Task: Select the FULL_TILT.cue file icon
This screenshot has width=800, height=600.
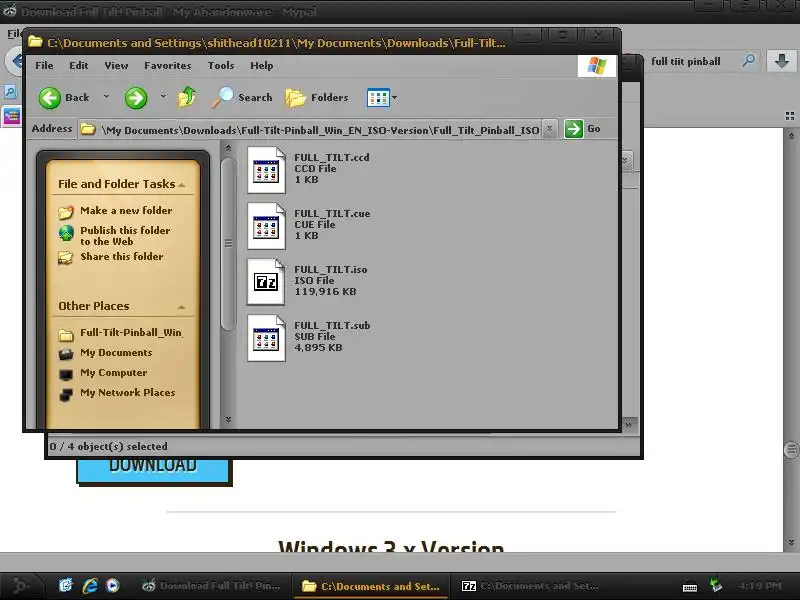Action: click(x=266, y=226)
